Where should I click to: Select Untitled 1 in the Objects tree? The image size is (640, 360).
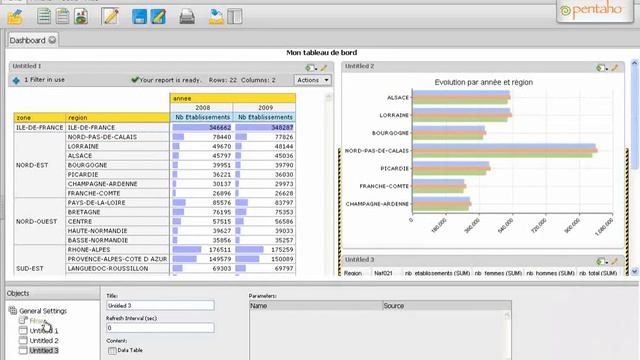point(44,331)
